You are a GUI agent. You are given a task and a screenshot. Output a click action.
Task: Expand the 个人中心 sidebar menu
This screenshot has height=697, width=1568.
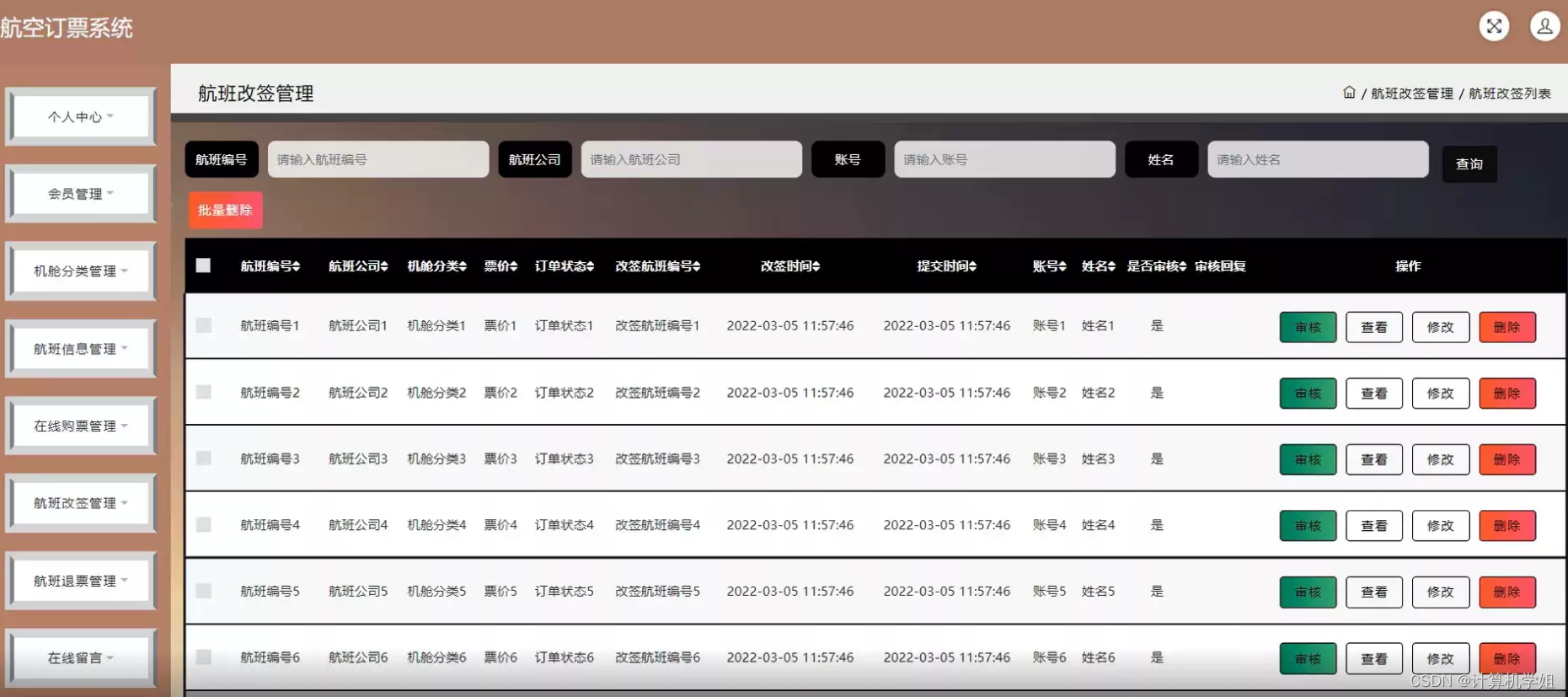coord(81,116)
